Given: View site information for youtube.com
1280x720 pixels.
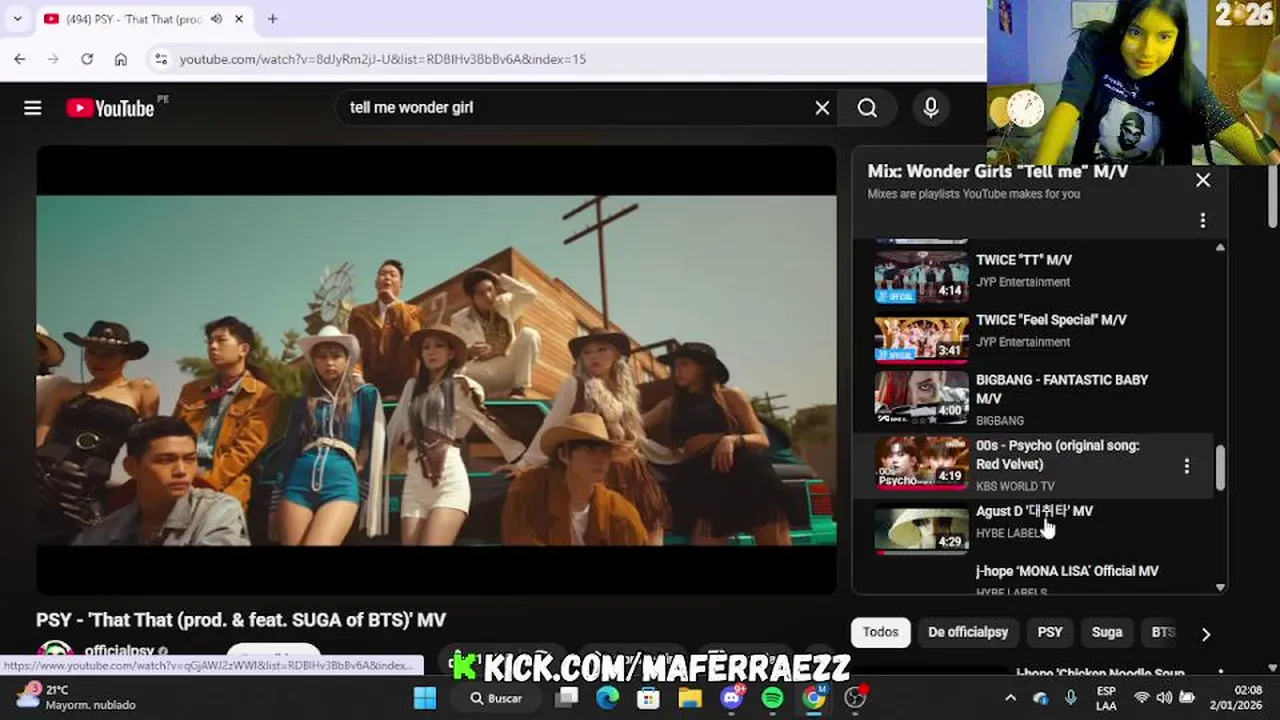Looking at the screenshot, I should [x=161, y=59].
